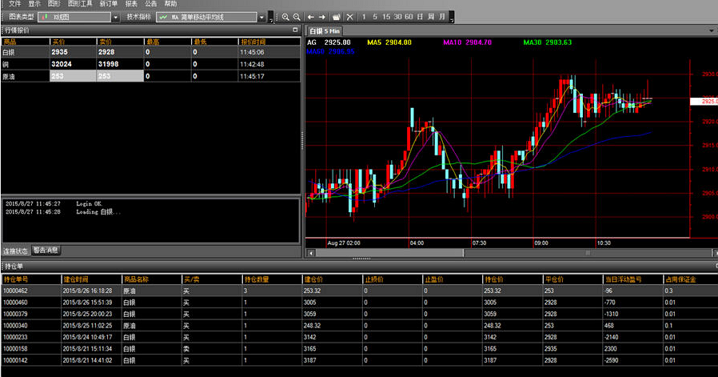Switch to the 警告消息 tab
Image resolution: width=718 pixels, height=377 pixels.
tap(46, 250)
